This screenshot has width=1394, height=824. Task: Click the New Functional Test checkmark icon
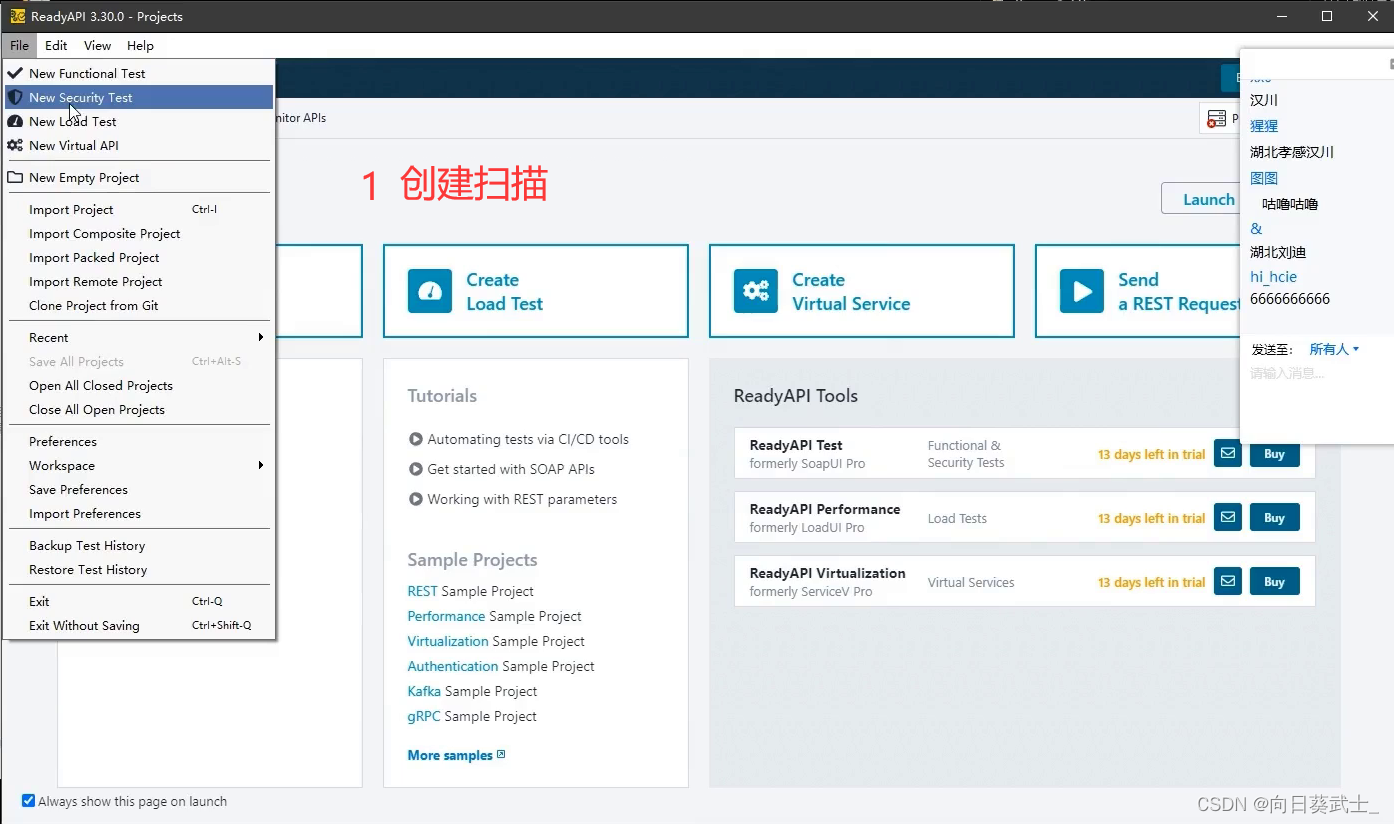tap(15, 73)
